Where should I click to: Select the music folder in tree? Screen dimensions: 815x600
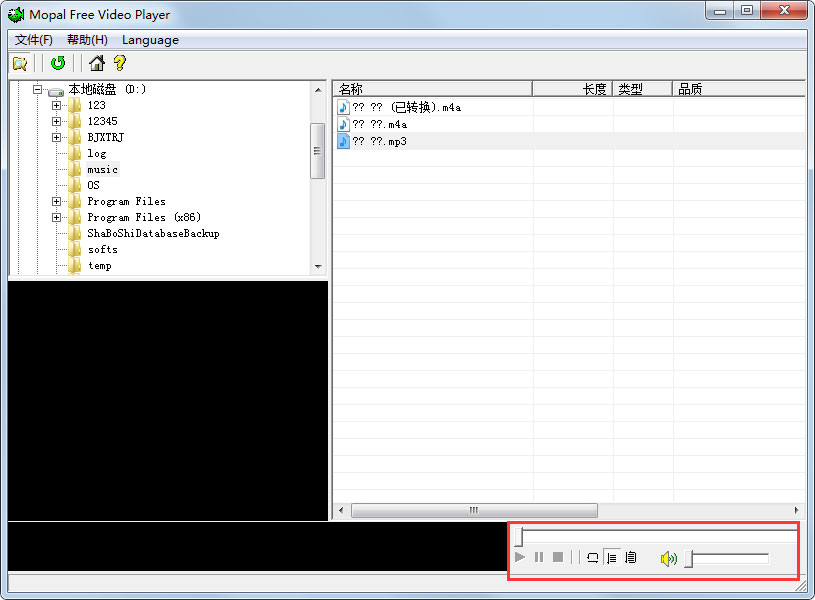[102, 169]
